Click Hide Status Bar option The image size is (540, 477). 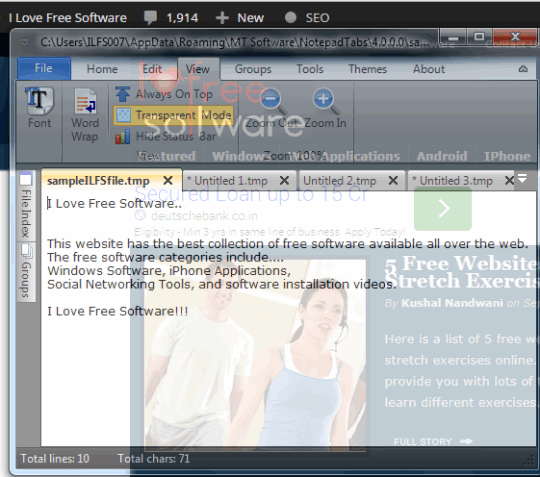click(165, 136)
